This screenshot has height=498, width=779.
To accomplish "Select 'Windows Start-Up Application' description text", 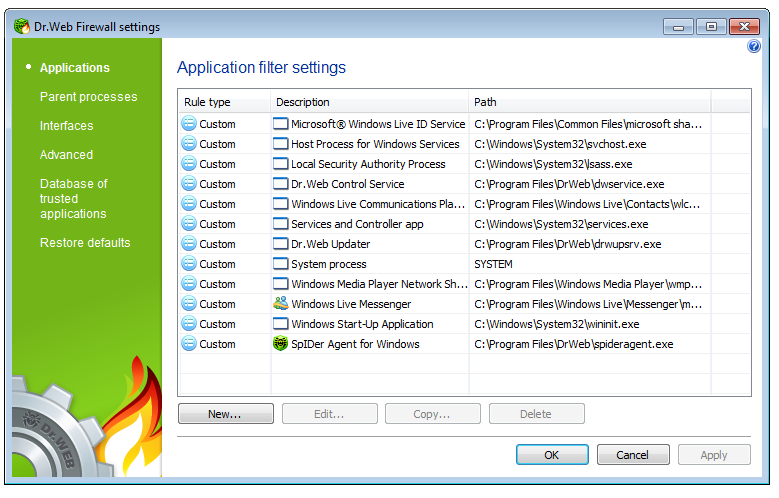I will tap(362, 324).
